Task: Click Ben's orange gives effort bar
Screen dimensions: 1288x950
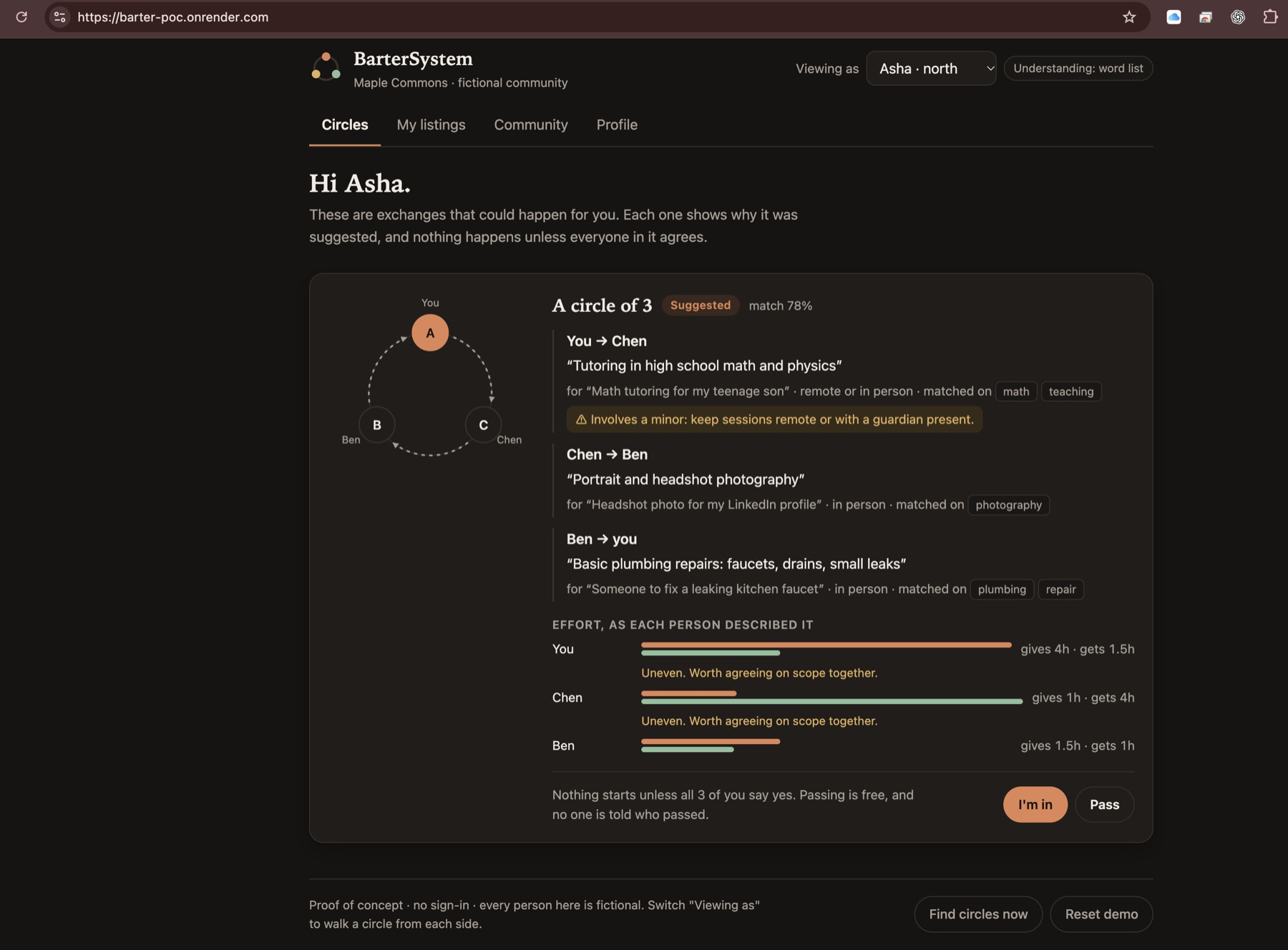Action: 711,741
